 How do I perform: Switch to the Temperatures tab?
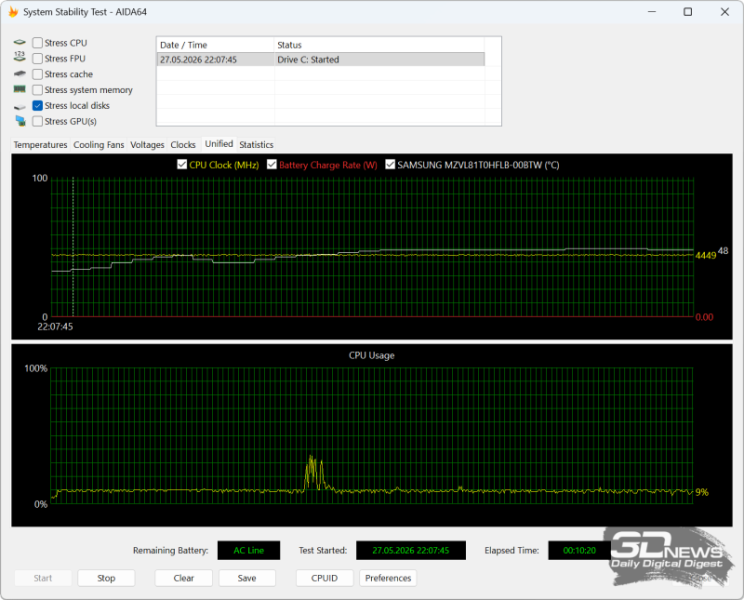40,145
